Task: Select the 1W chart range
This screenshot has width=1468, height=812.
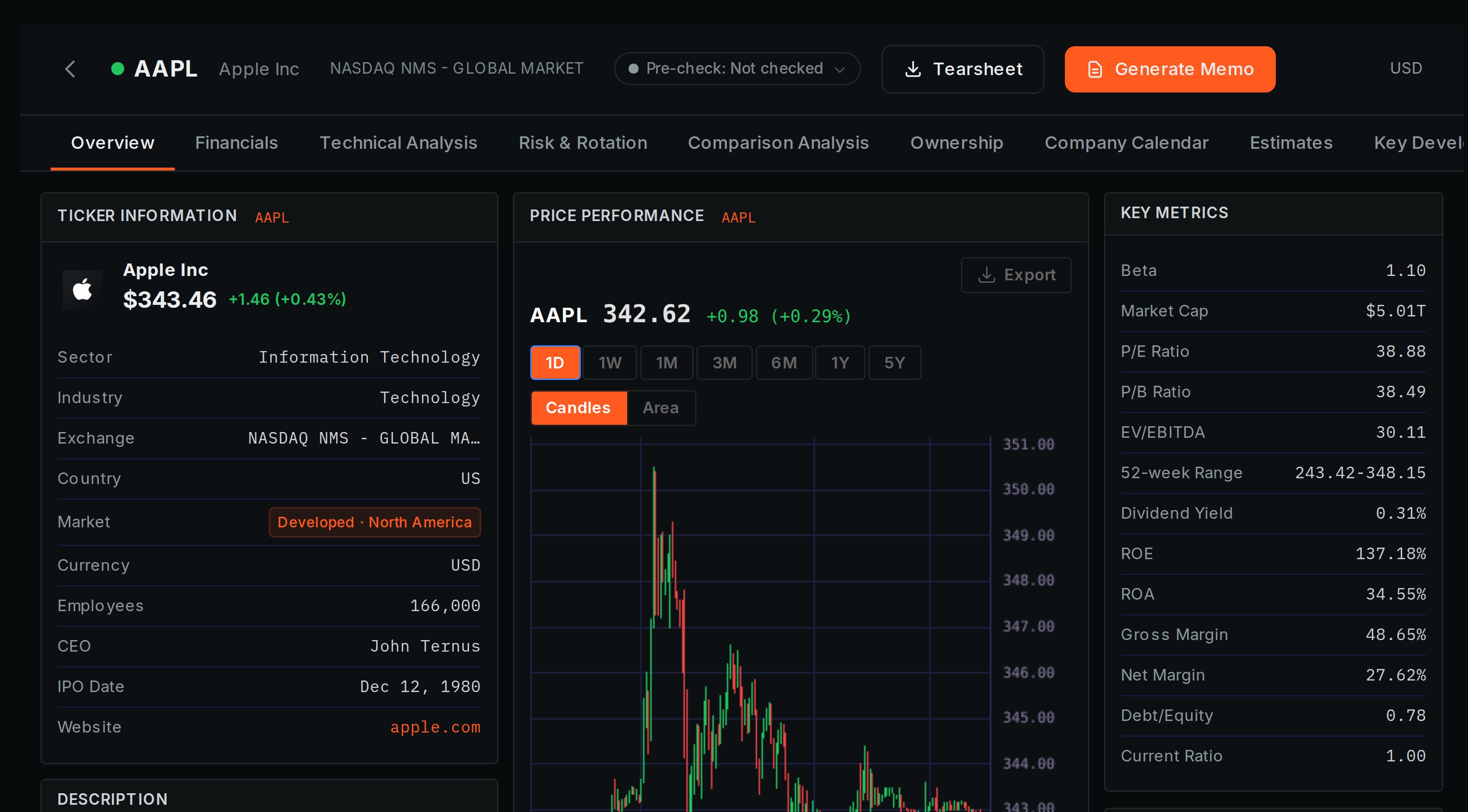Action: [x=610, y=362]
